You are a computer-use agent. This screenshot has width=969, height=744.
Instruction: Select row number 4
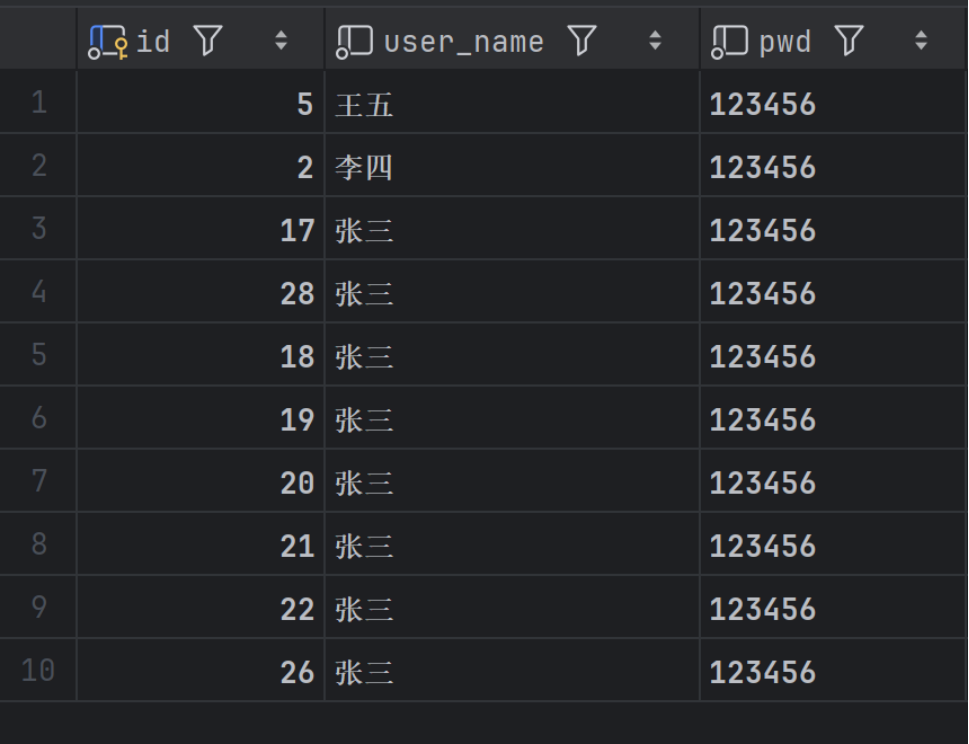coord(39,292)
